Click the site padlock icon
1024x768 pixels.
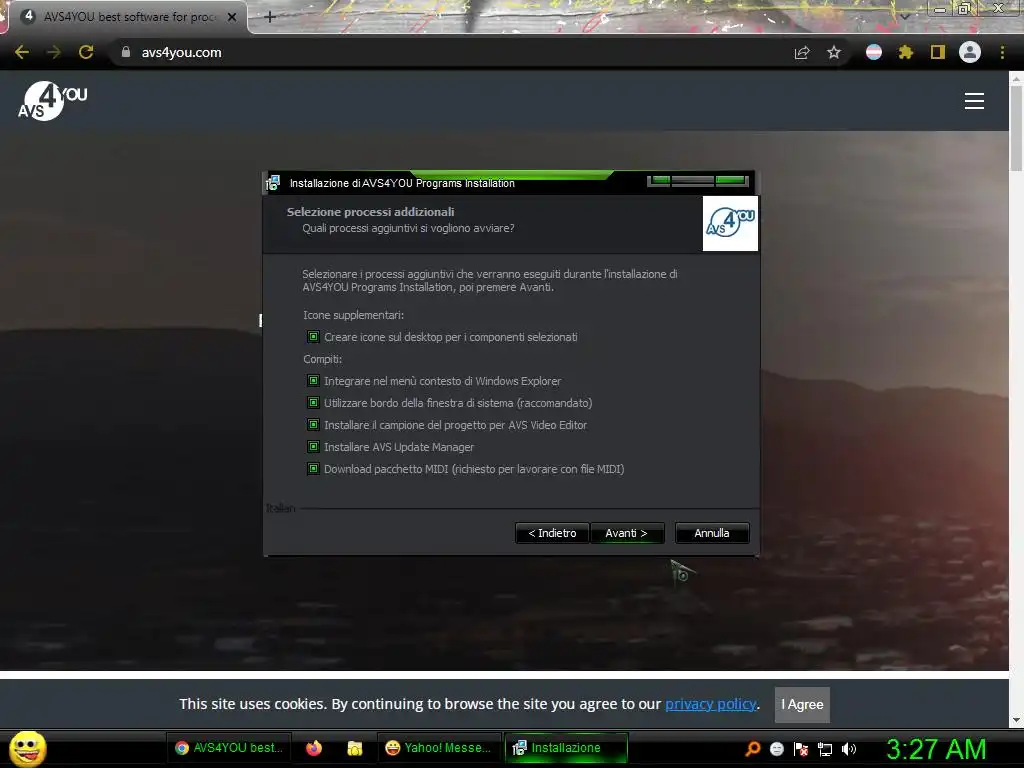coord(126,52)
